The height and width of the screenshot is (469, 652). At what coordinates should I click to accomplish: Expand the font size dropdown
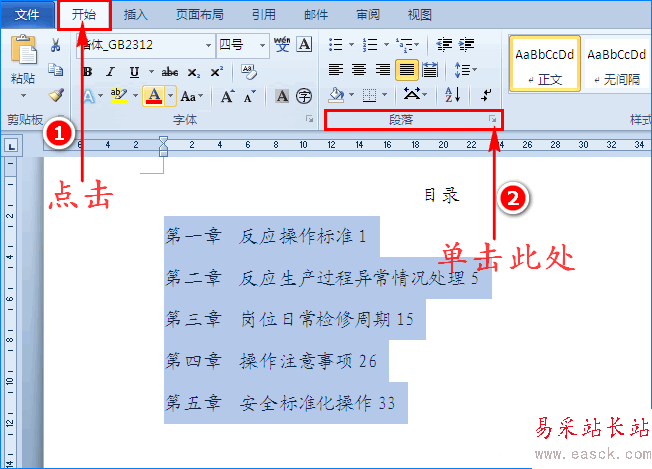[262, 45]
